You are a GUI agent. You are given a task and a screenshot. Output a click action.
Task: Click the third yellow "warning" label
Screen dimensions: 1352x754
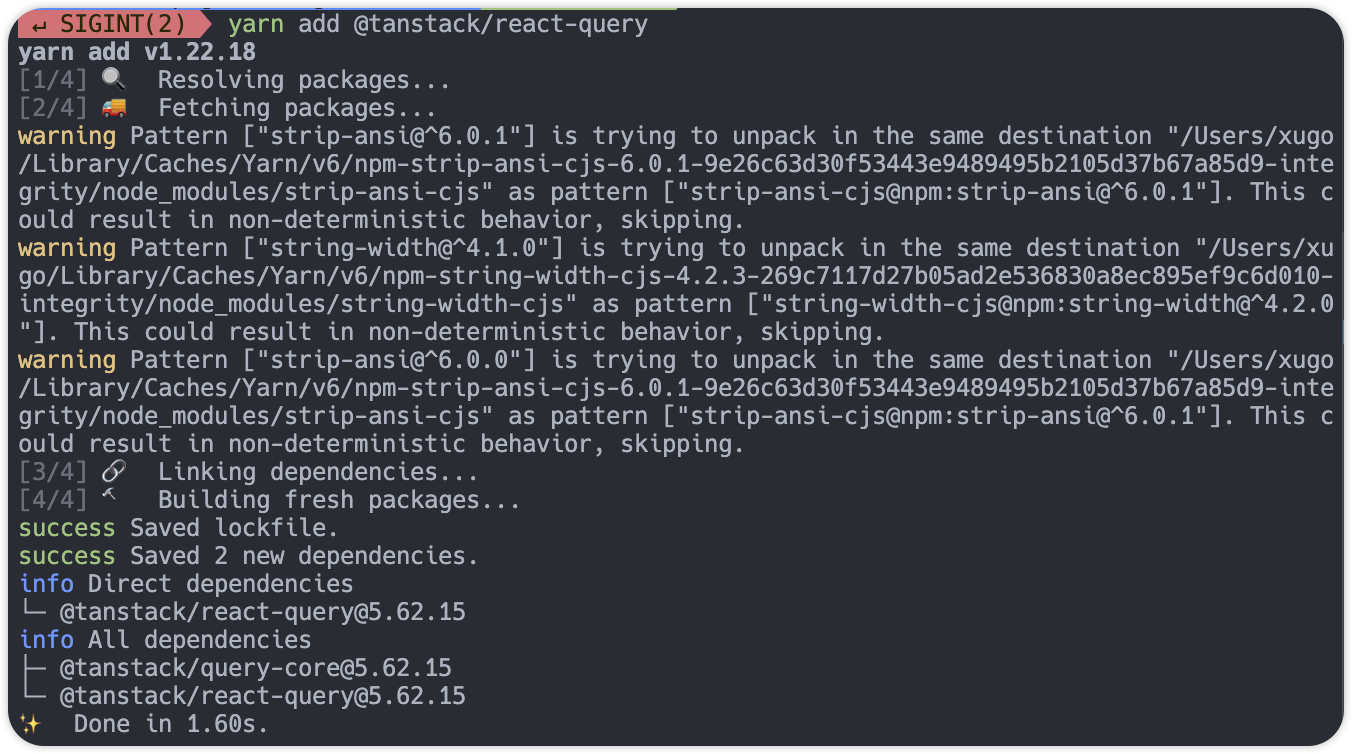(67, 360)
